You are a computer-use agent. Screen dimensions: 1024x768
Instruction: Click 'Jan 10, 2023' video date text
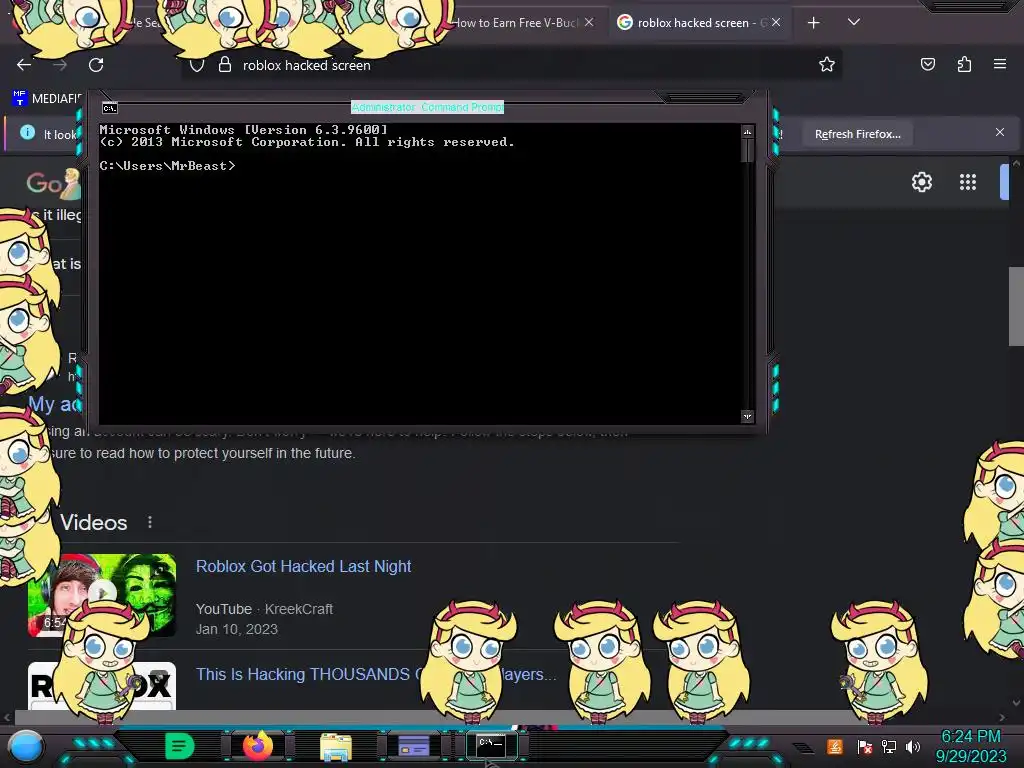[x=236, y=629]
